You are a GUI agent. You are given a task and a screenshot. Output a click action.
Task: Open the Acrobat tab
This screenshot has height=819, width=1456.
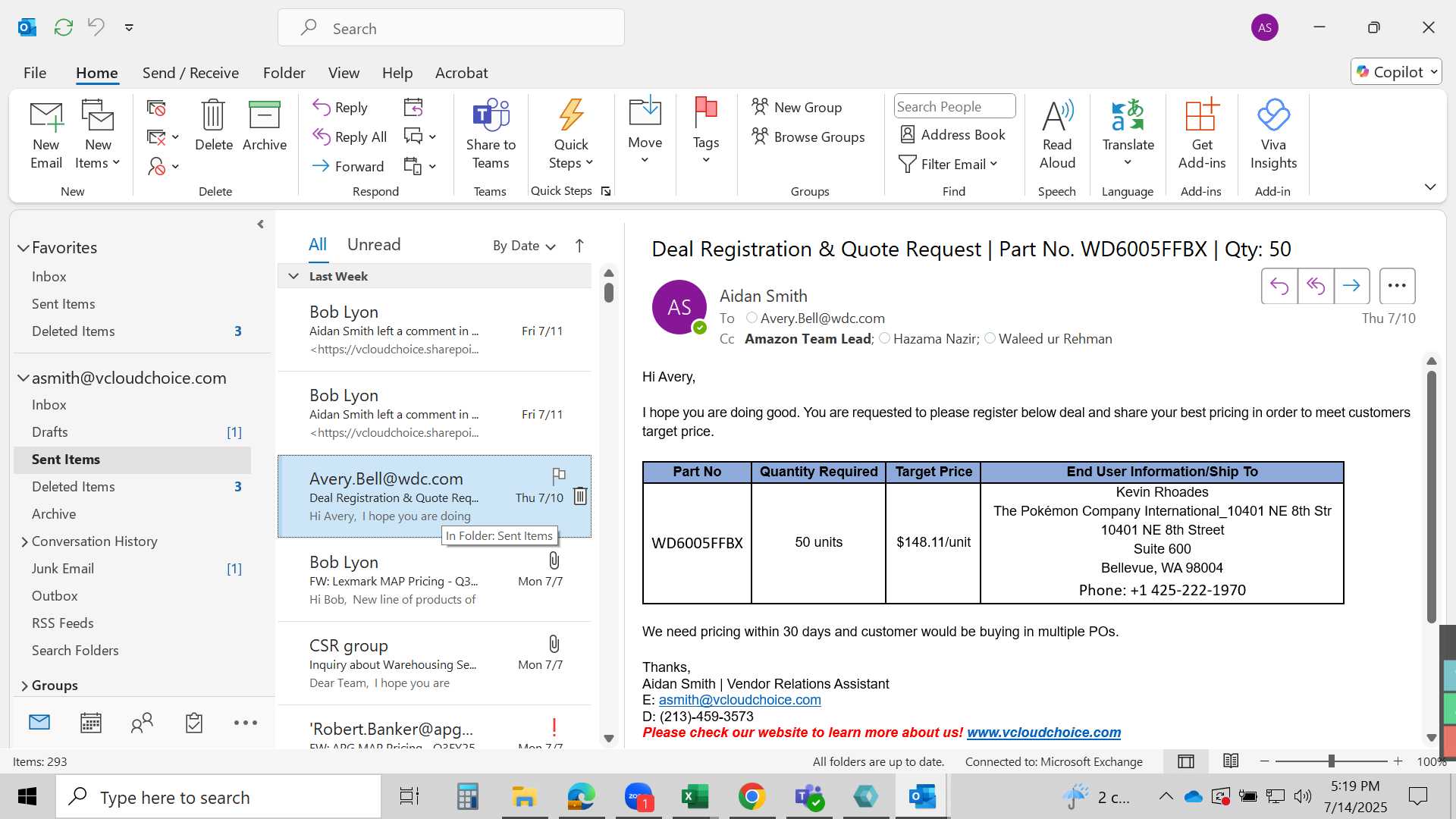pos(461,73)
